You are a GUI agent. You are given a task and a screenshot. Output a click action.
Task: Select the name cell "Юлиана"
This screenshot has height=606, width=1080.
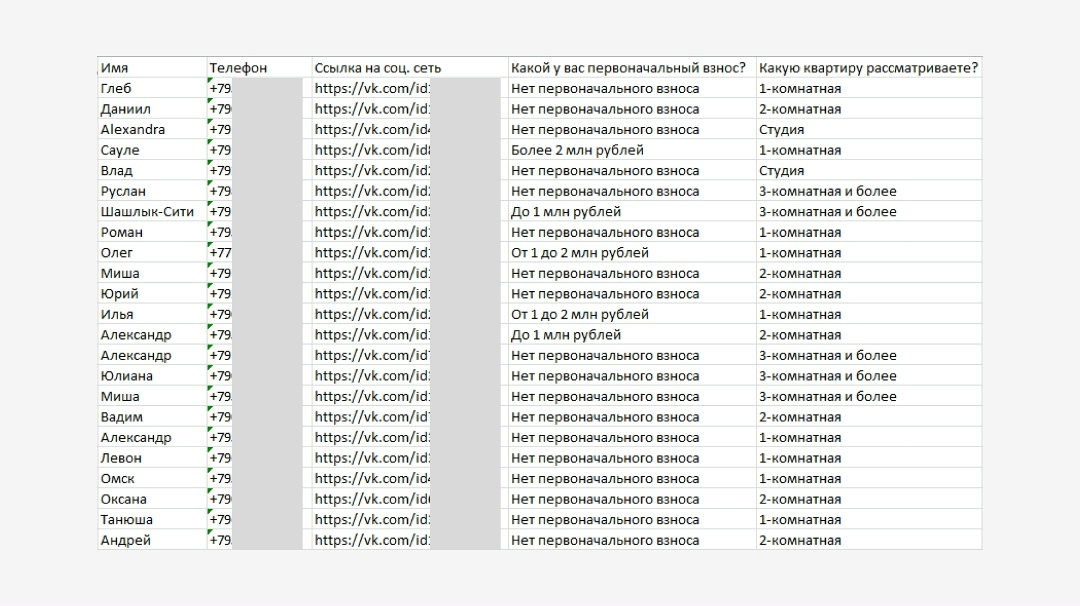point(127,376)
